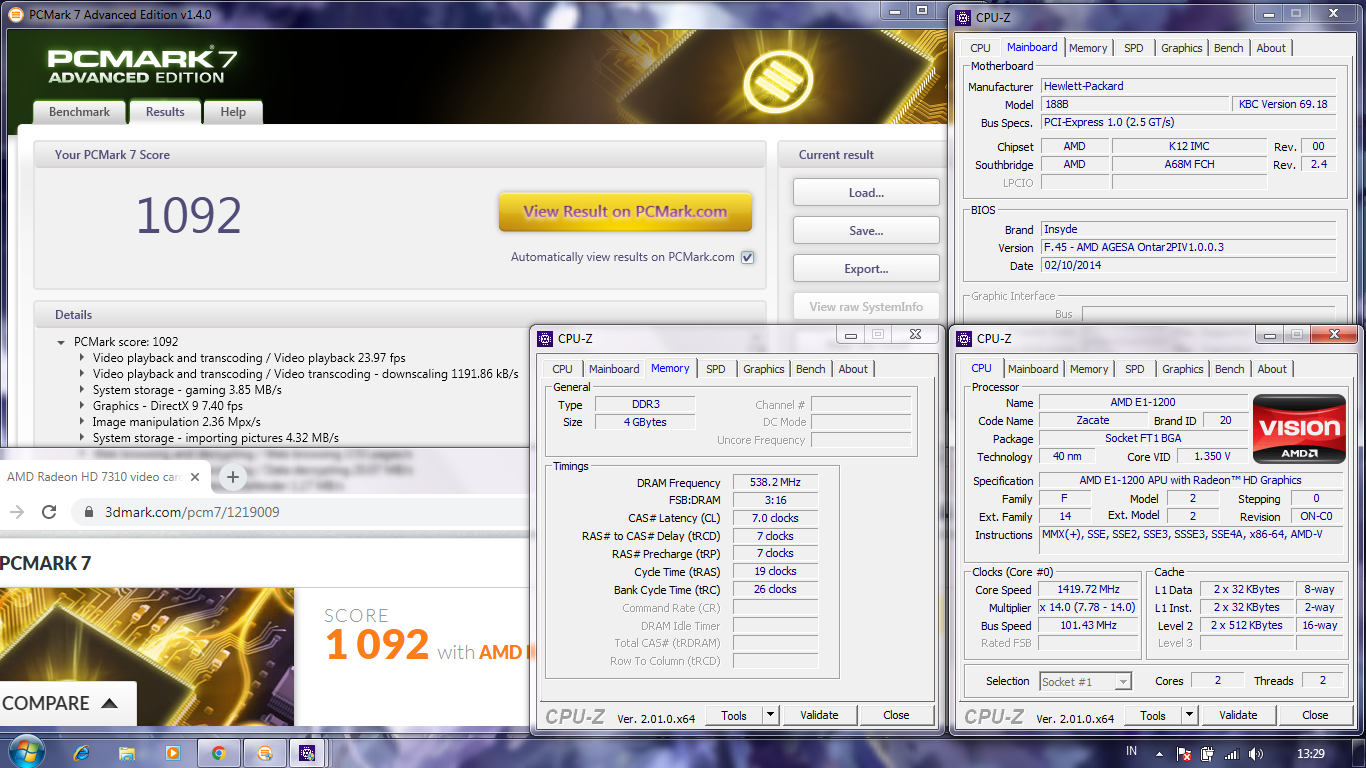Click the Export... button

866,269
